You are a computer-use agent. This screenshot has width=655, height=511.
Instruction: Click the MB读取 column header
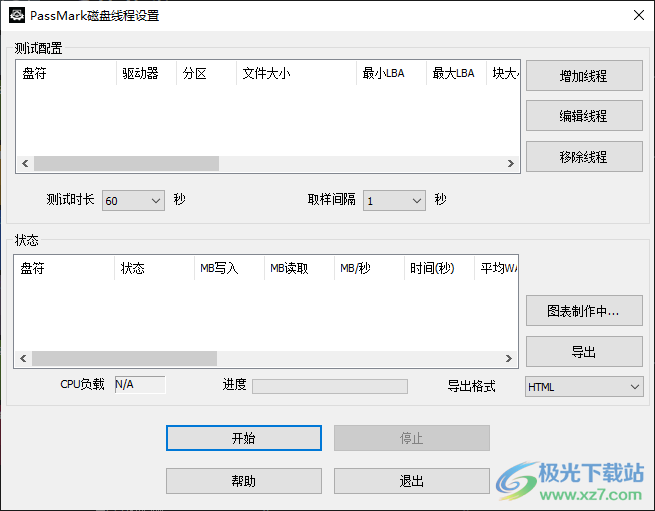[x=300, y=268]
